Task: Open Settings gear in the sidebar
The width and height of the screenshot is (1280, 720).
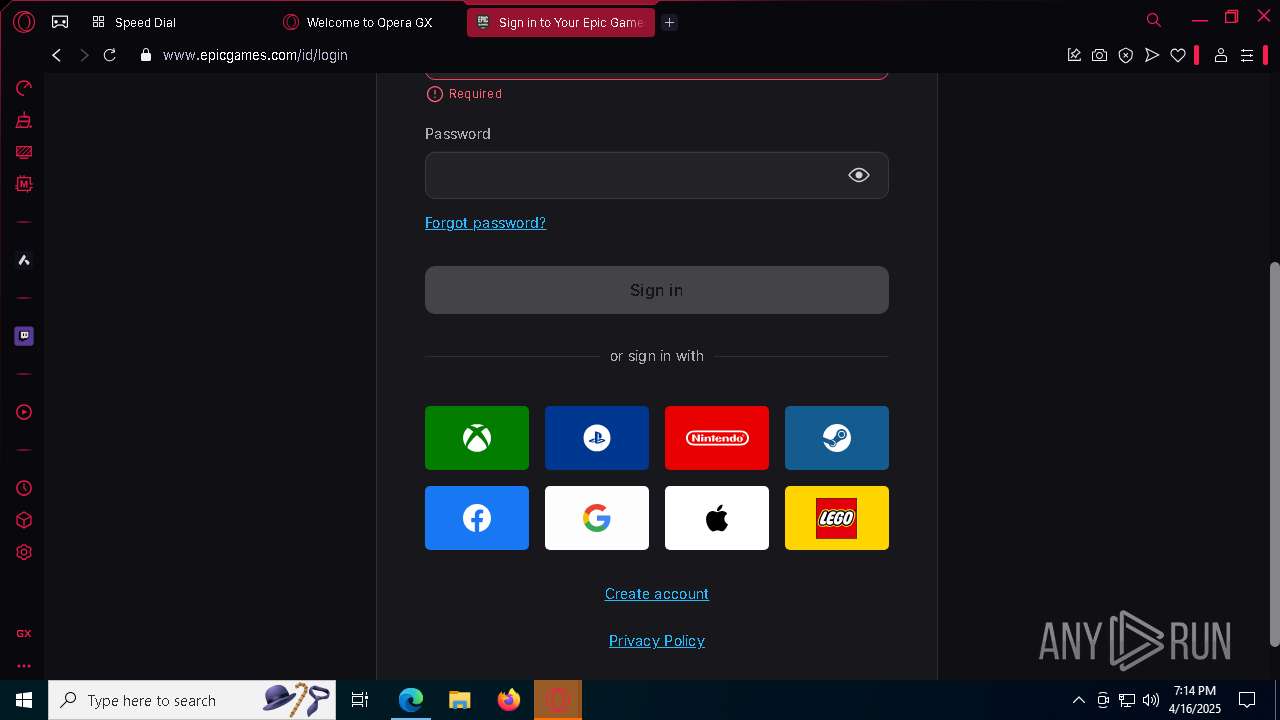Action: pyautogui.click(x=24, y=552)
